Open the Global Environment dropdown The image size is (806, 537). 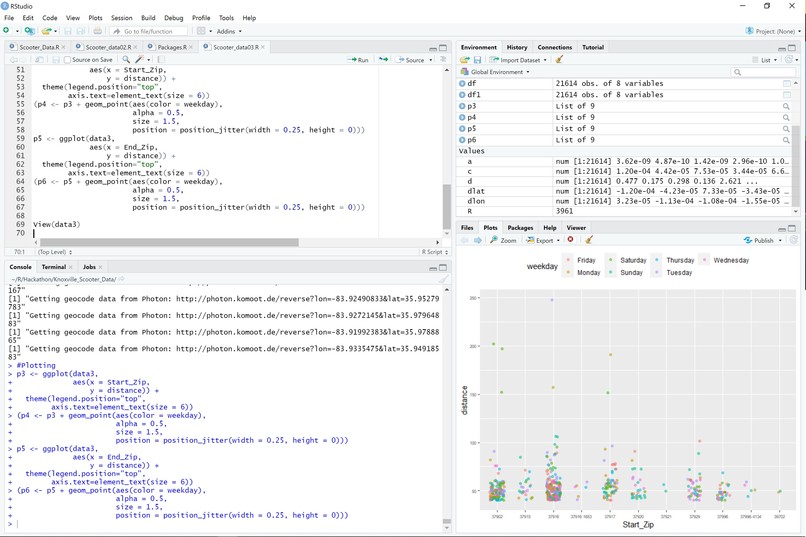click(x=495, y=72)
